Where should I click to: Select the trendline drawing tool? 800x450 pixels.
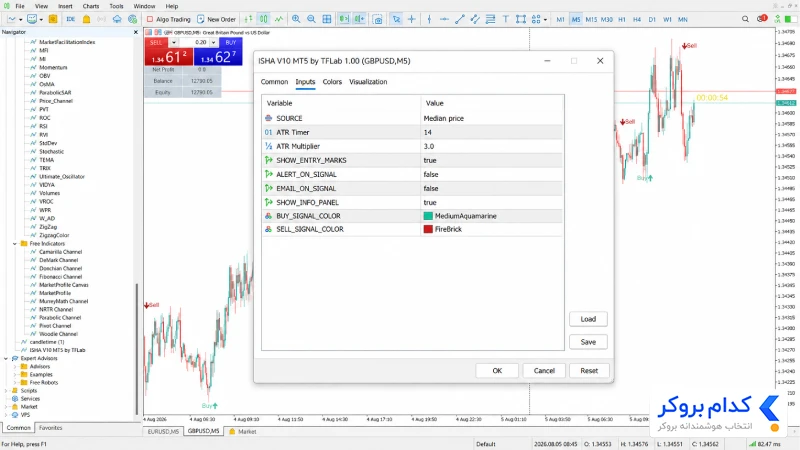tap(460, 19)
